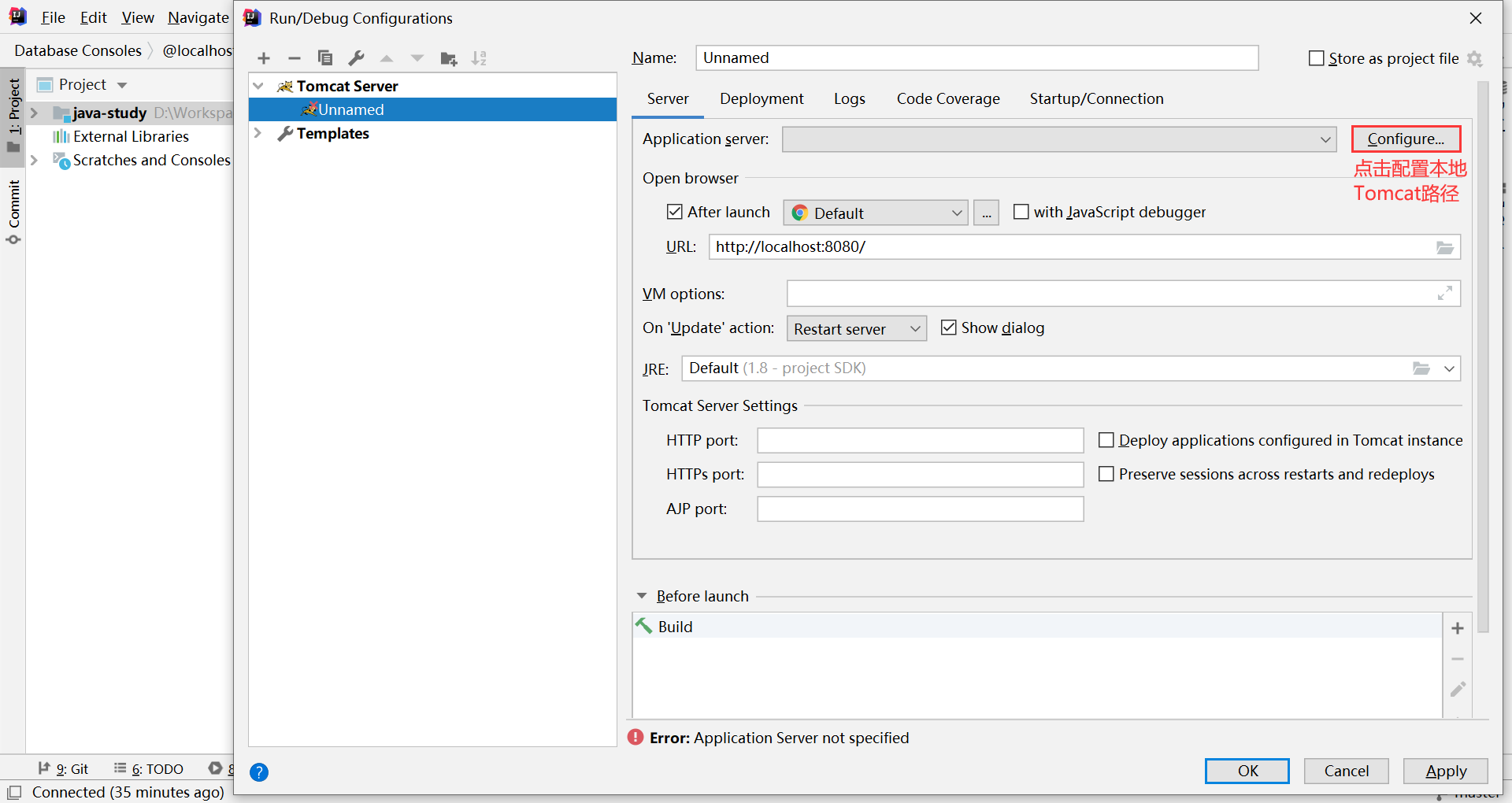
Task: Open Restart server update action dropdown
Action: point(857,328)
